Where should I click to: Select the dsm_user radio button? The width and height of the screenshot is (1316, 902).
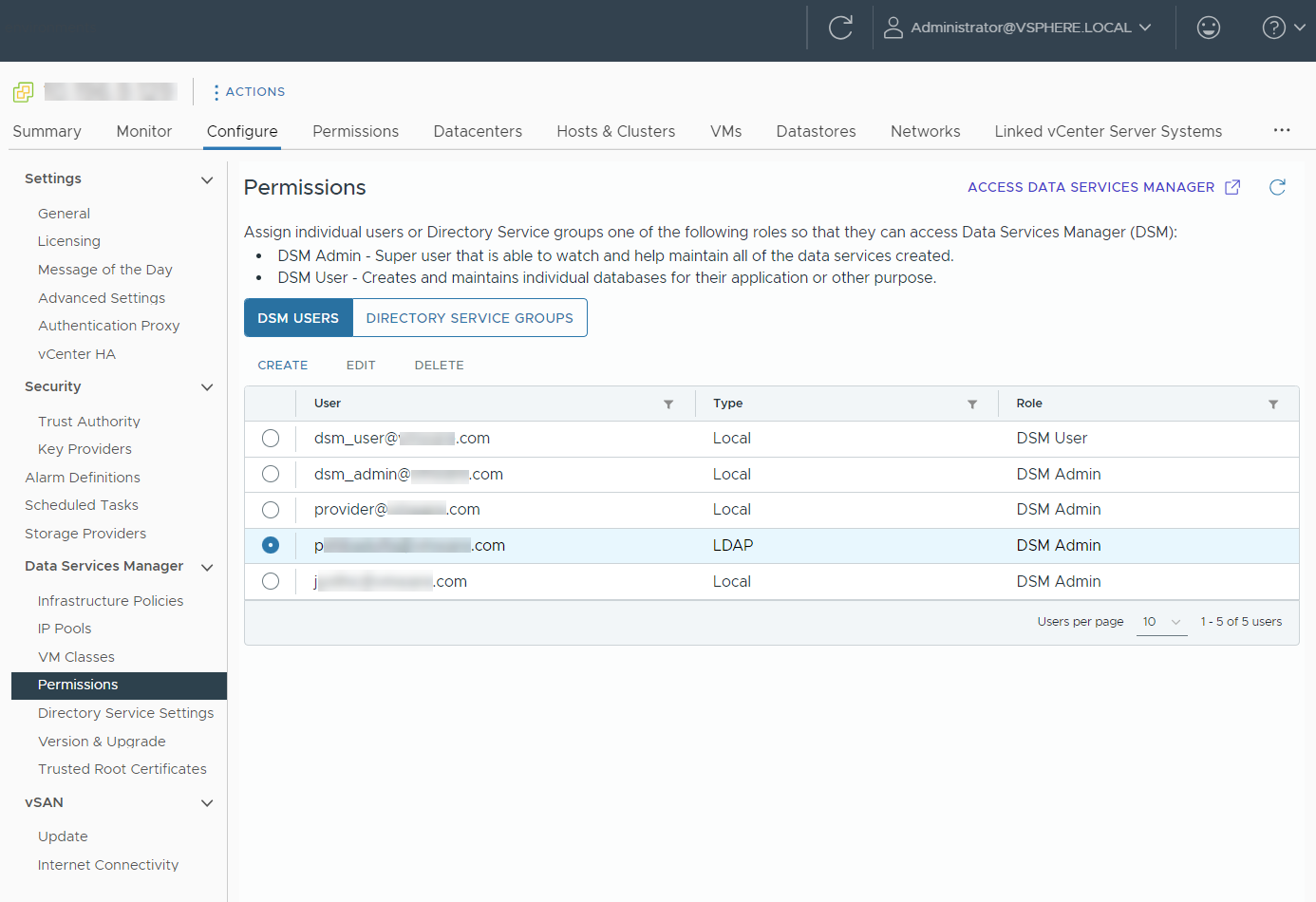[271, 439]
